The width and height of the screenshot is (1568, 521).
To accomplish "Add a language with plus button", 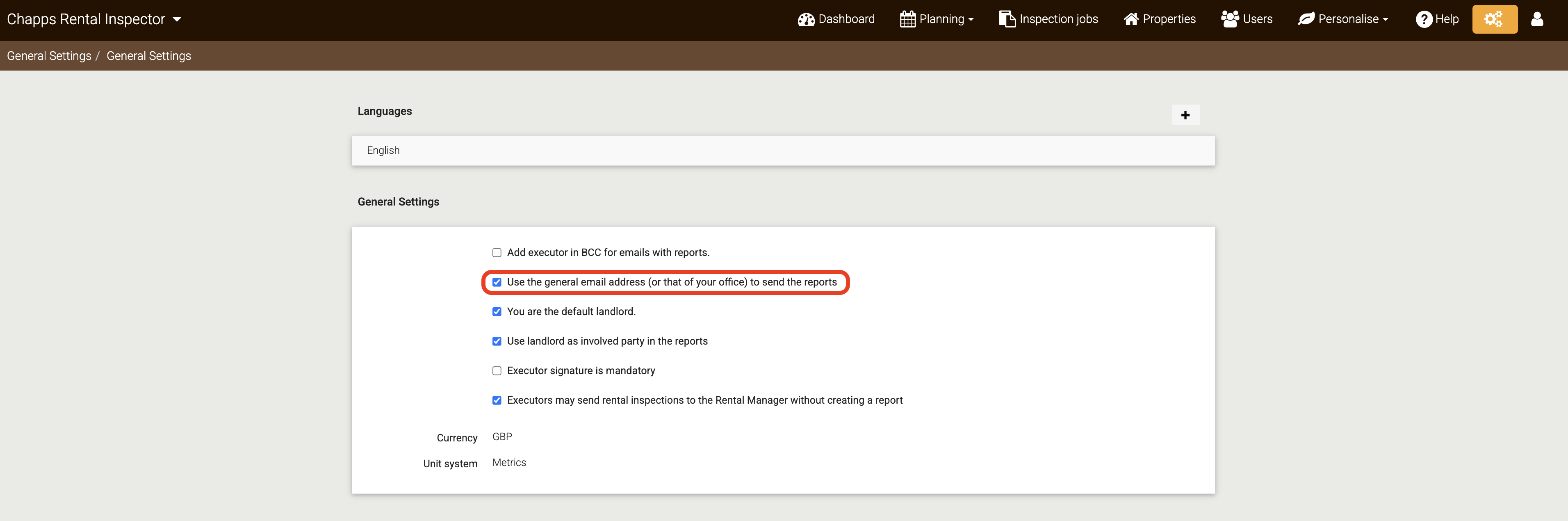I will [1185, 115].
